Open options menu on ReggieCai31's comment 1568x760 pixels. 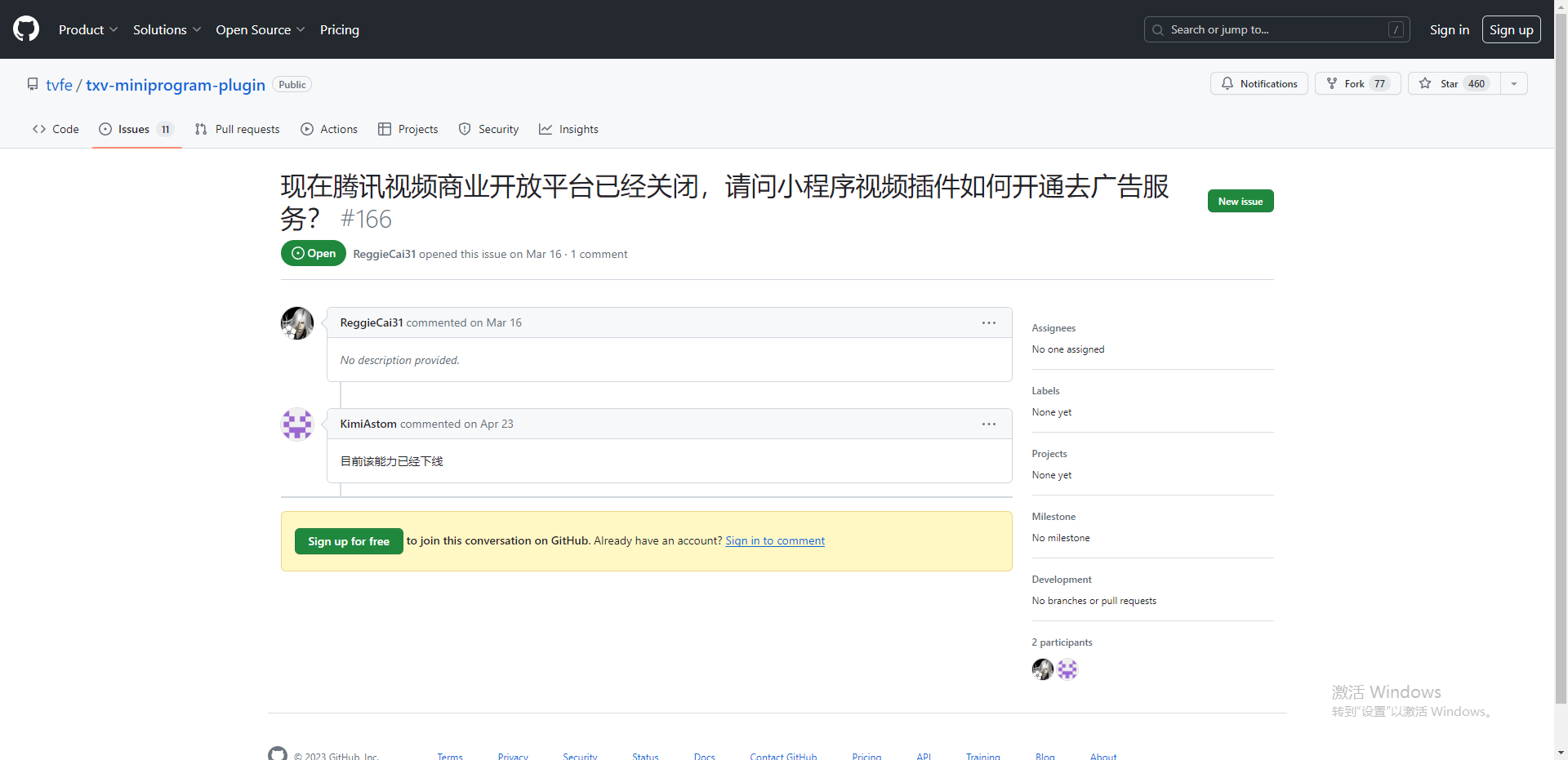988,322
